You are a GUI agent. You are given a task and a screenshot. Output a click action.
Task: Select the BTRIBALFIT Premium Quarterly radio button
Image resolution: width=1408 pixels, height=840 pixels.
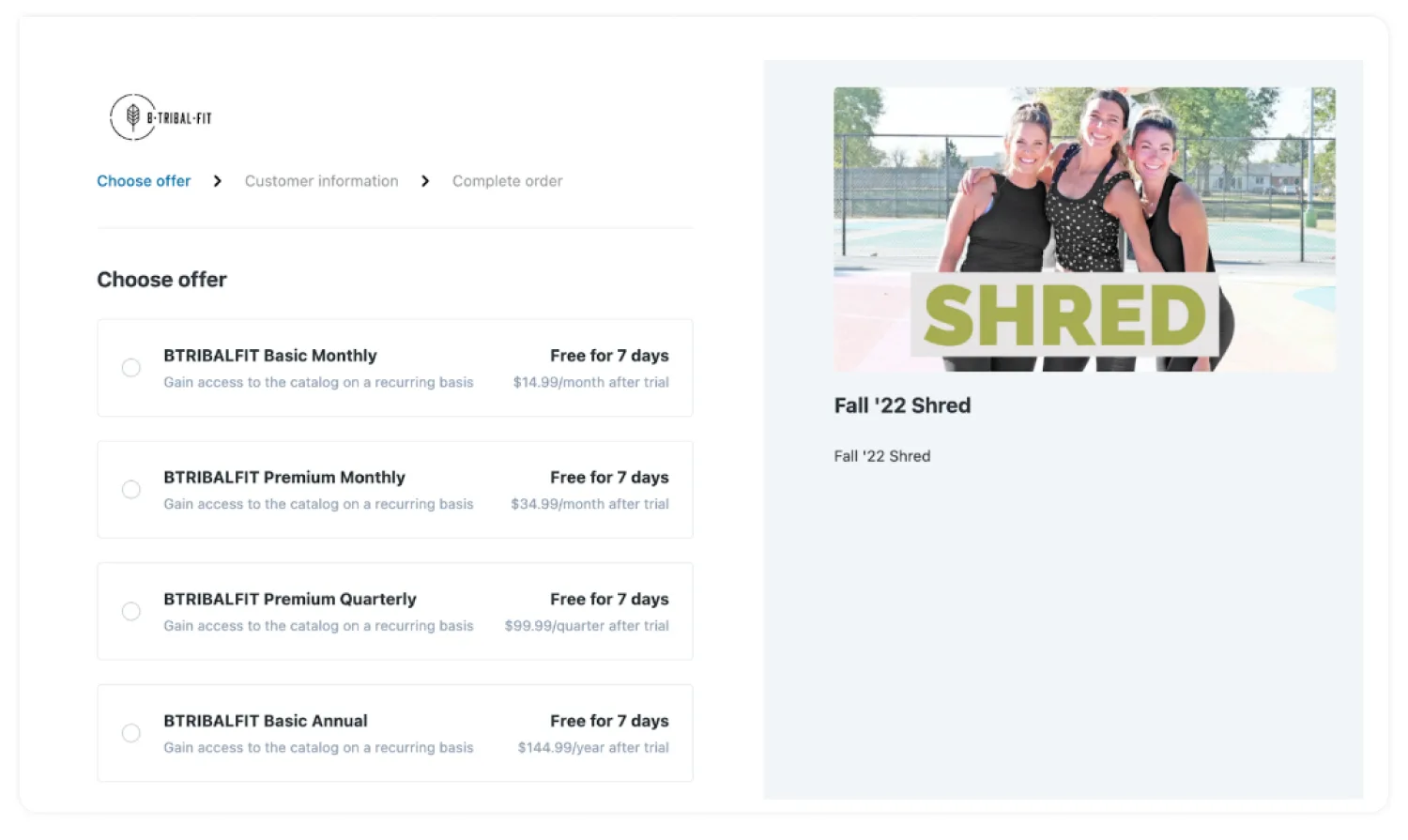(x=131, y=612)
